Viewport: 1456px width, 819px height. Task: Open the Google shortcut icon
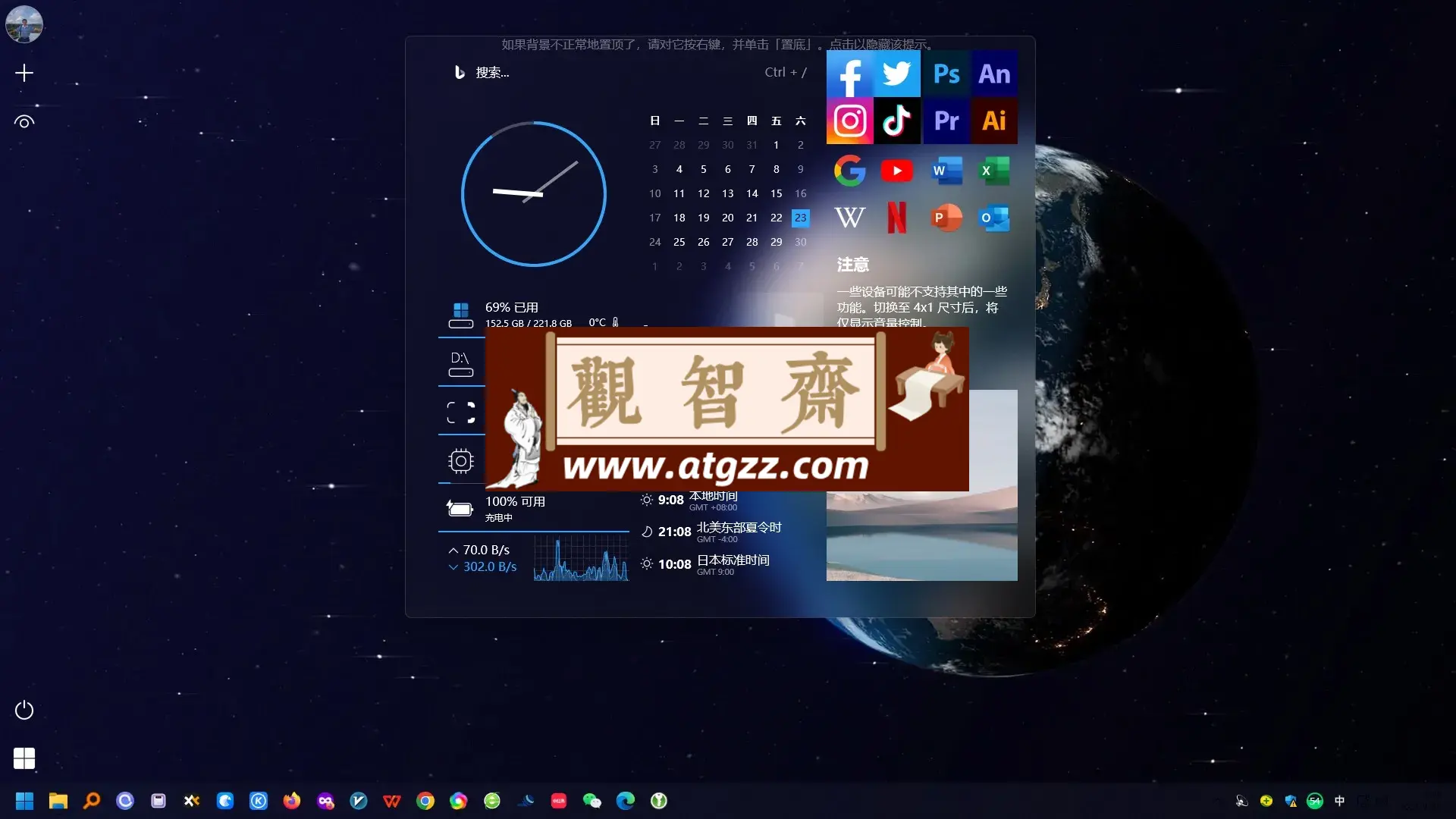pos(850,171)
